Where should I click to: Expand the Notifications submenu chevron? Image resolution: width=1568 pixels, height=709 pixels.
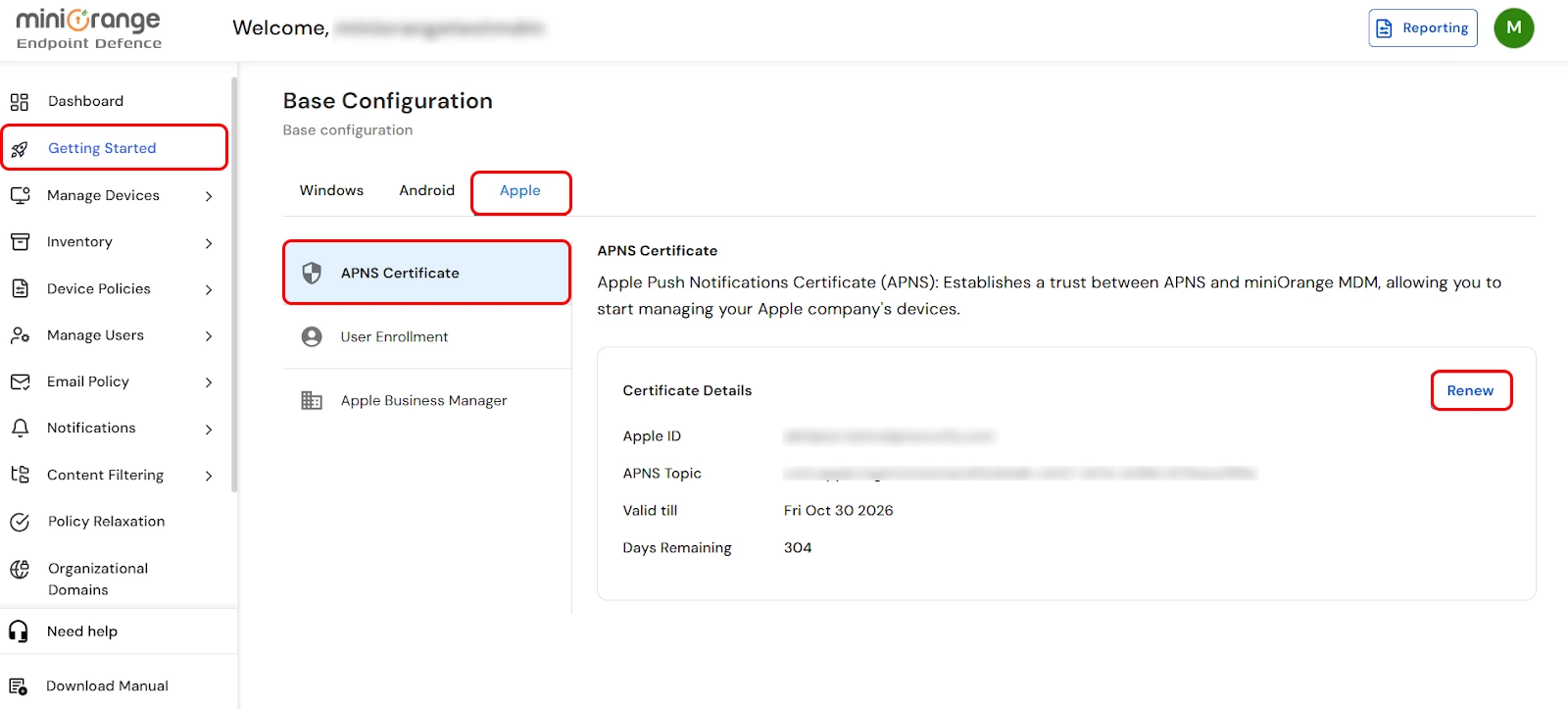tap(209, 430)
